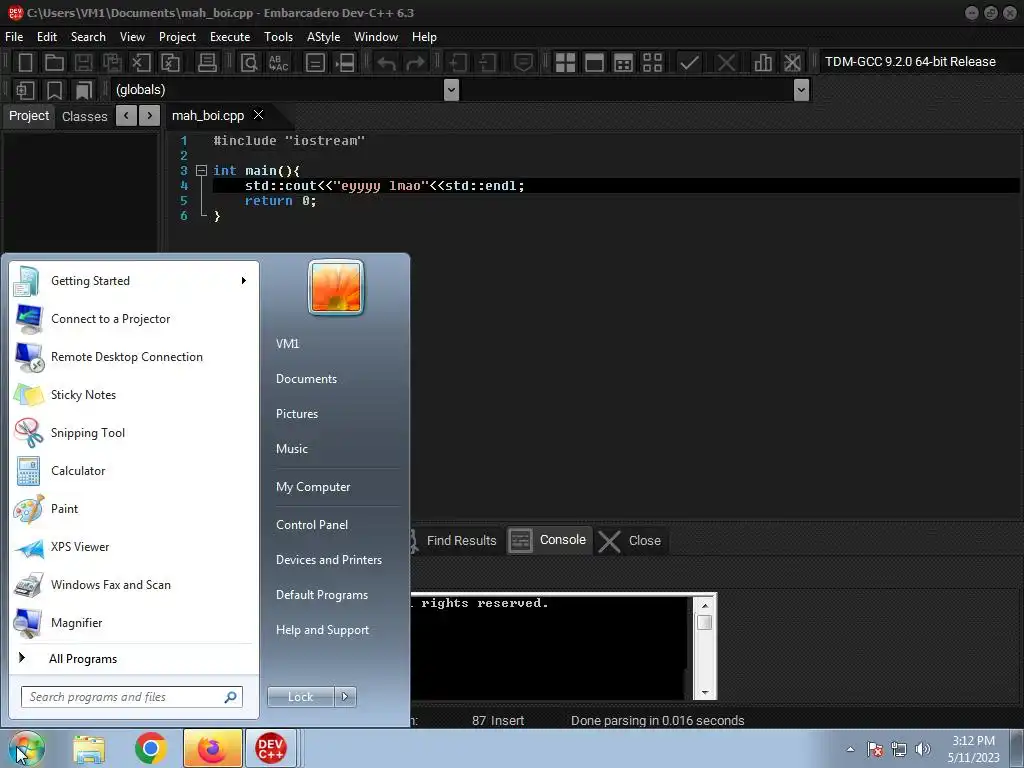Open the File menu
Viewport: 1024px width, 768px height.
[14, 37]
